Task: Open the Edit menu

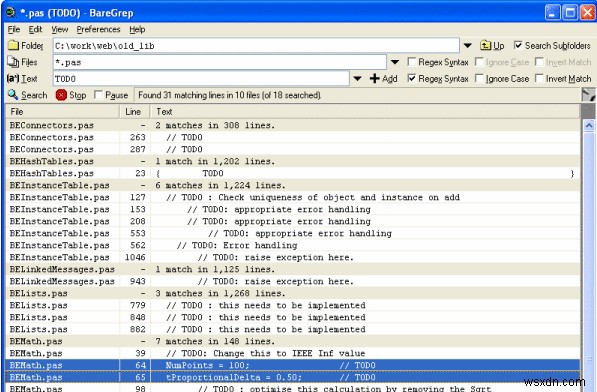Action: point(35,29)
